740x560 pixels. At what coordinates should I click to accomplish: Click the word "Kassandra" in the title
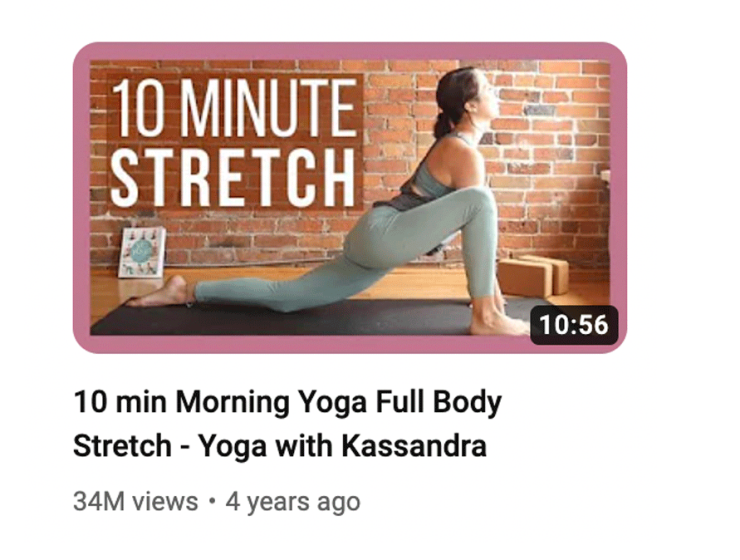pyautogui.click(x=413, y=446)
